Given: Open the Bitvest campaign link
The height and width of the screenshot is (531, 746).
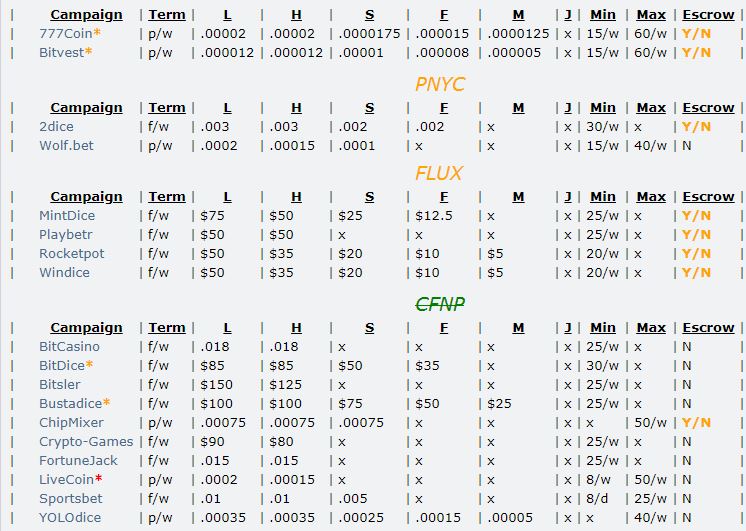Looking at the screenshot, I should pos(61,53).
